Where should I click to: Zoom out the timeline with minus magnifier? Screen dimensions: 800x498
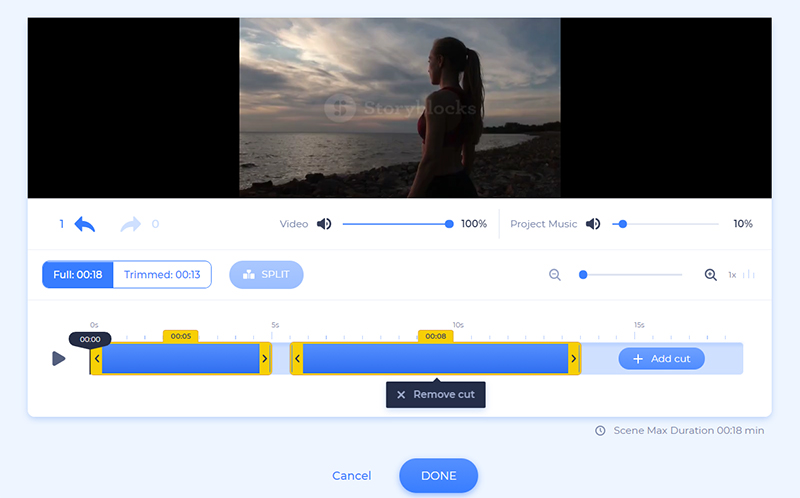click(x=555, y=275)
